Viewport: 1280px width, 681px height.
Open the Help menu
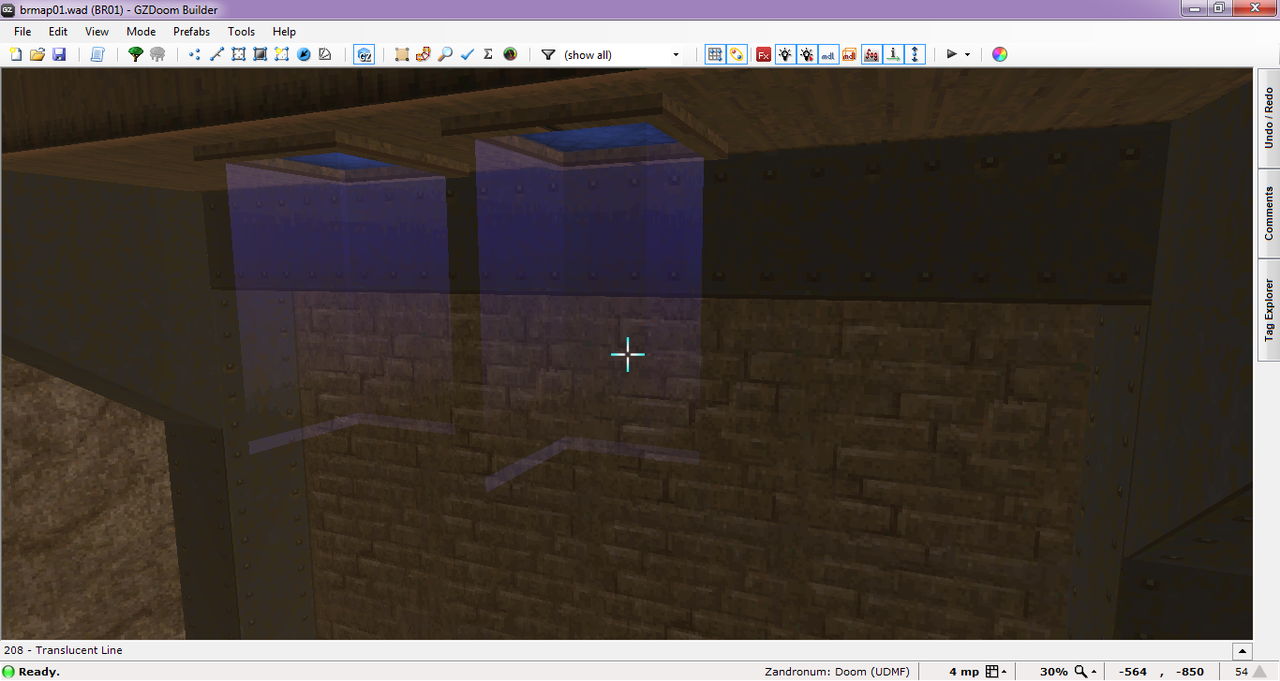(284, 32)
